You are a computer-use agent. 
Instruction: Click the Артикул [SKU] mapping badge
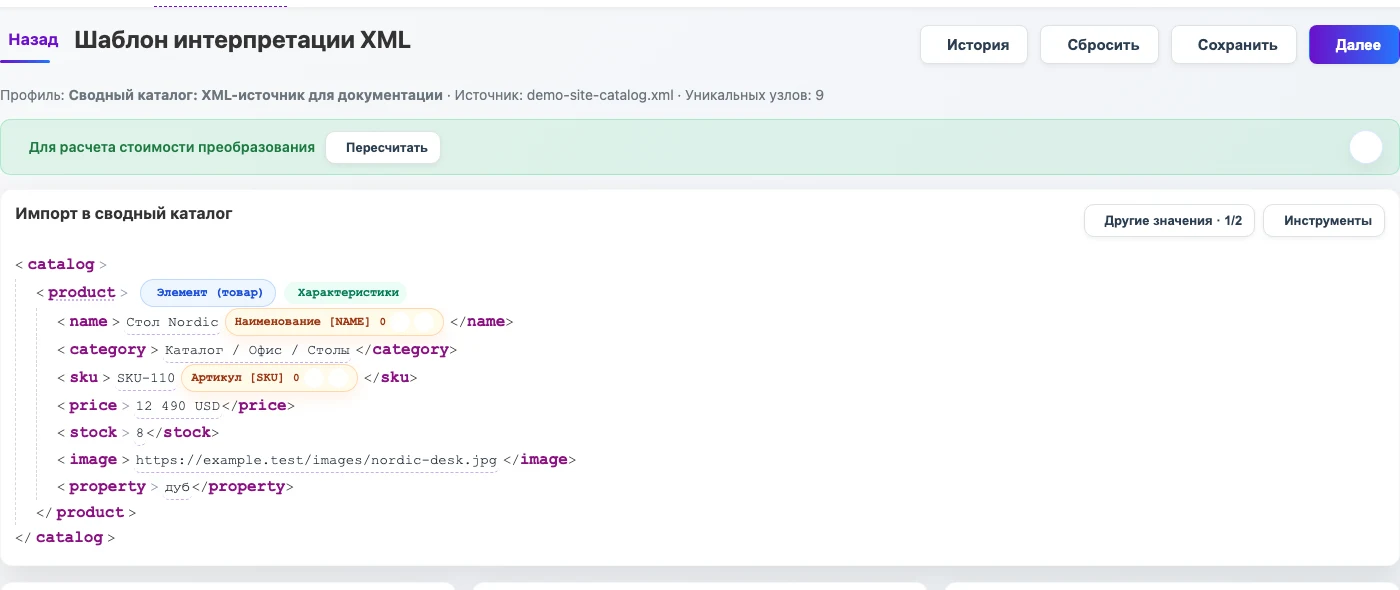click(269, 378)
